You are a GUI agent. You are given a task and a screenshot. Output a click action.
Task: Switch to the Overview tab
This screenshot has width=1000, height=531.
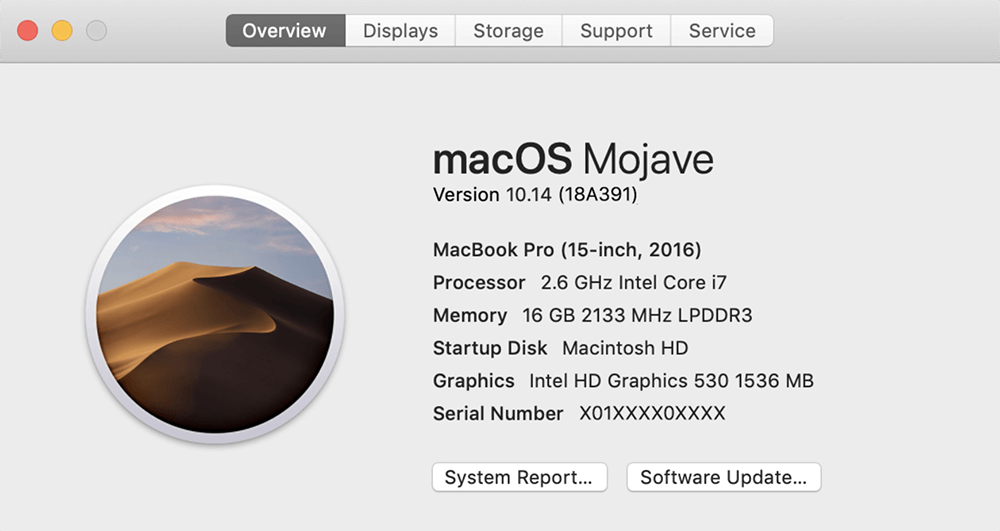(285, 31)
